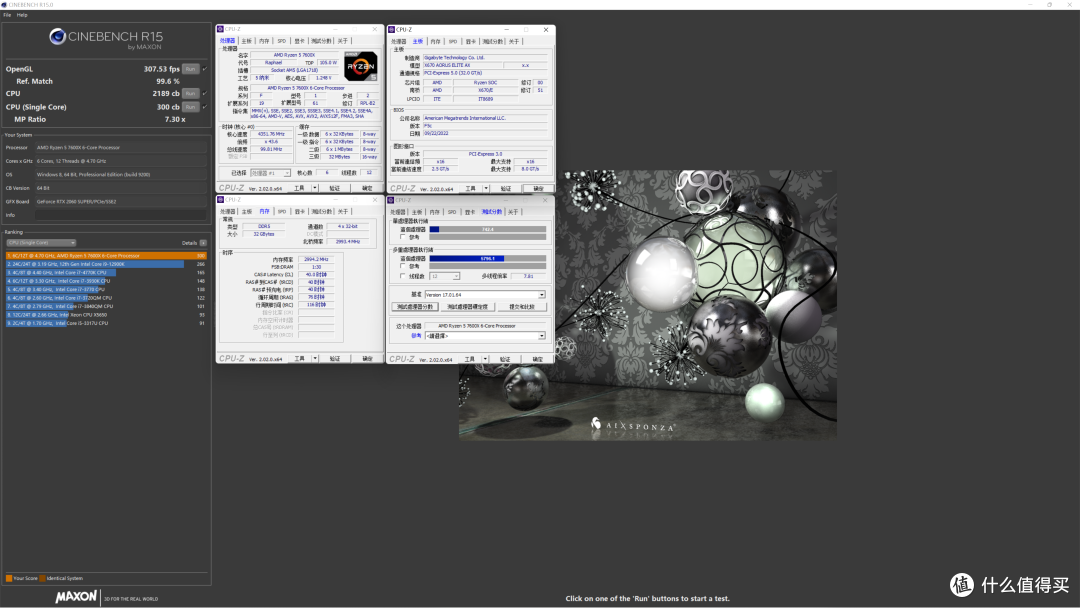1080x608 pixels.
Task: Click 提交和比较 button
Action: (x=522, y=307)
